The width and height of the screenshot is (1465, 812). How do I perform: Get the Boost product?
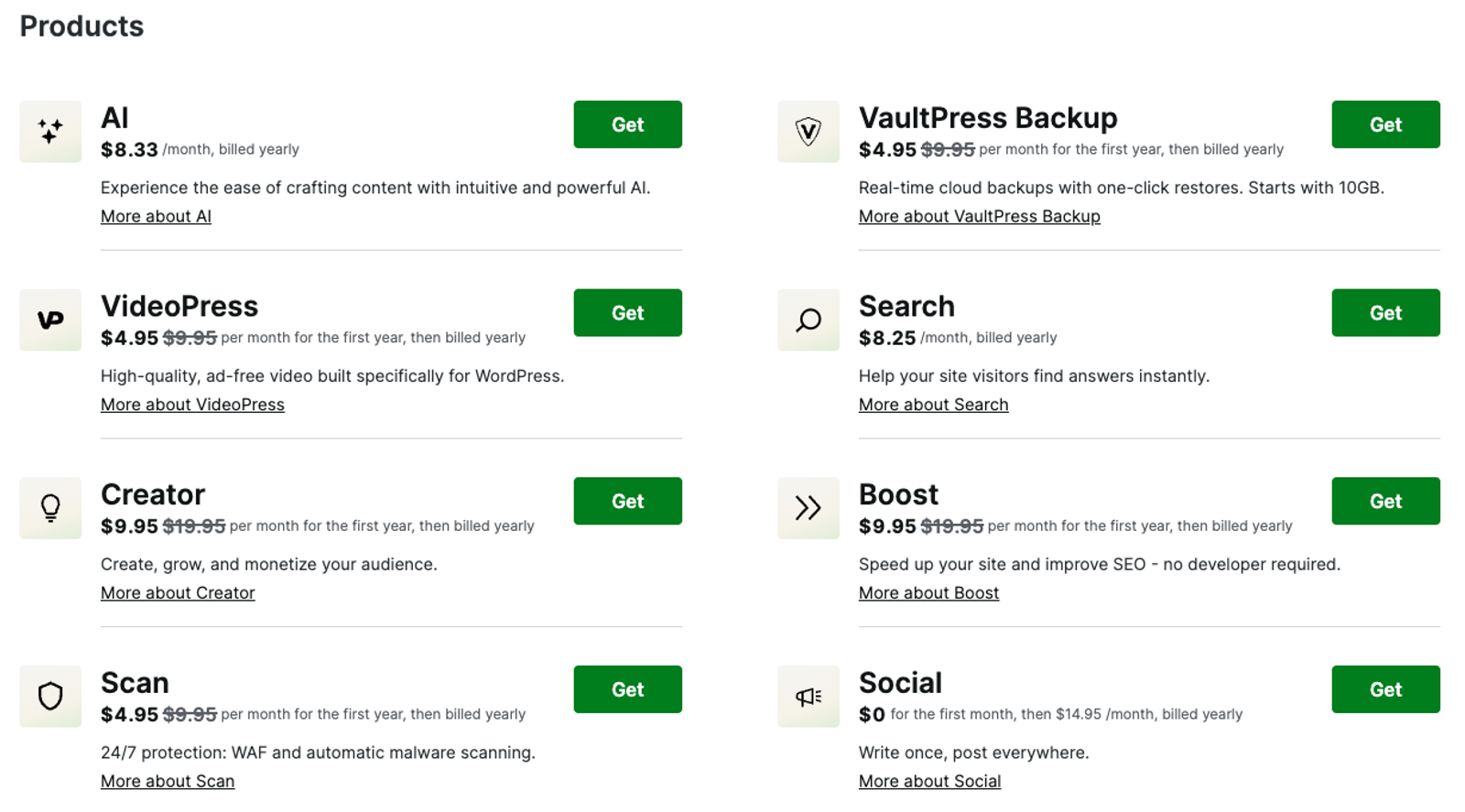click(1385, 501)
